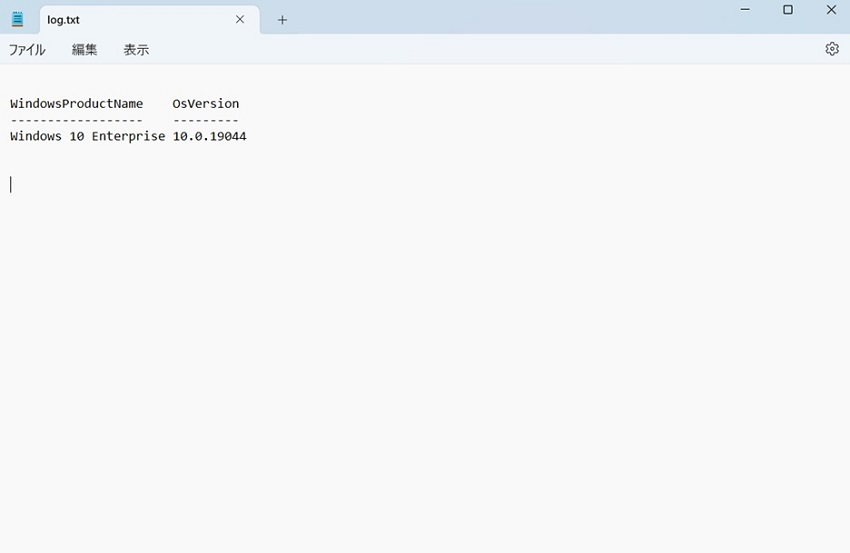
Task: Open the 編集 menu
Action: tap(84, 50)
